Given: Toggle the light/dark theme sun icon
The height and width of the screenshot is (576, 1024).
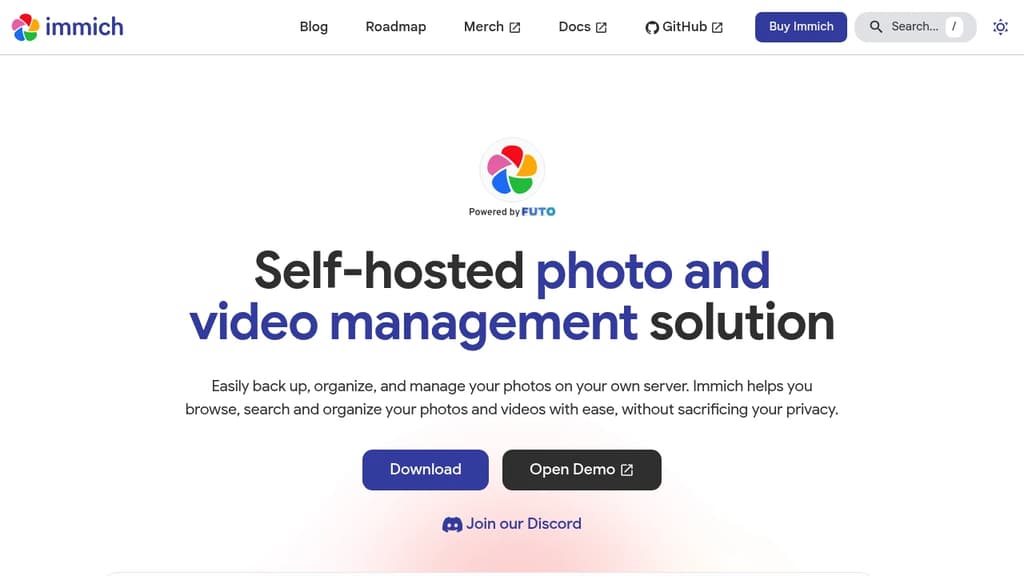Looking at the screenshot, I should click(x=1000, y=27).
